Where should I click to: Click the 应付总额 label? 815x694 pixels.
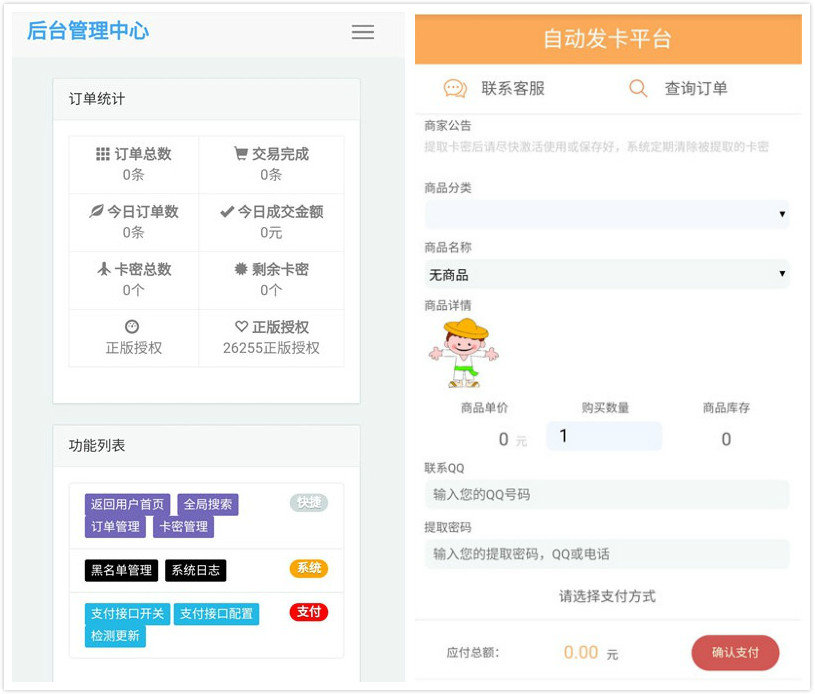click(x=473, y=653)
